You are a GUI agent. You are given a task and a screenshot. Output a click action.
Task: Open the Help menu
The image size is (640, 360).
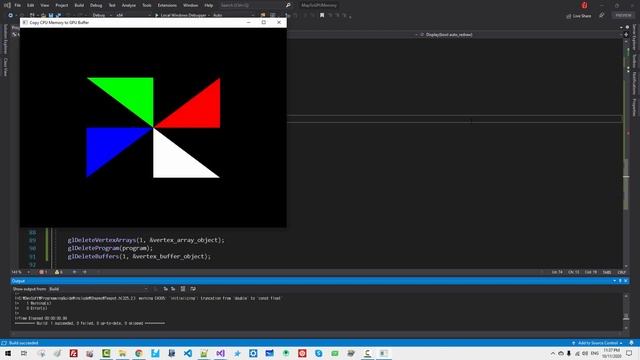click(x=209, y=5)
